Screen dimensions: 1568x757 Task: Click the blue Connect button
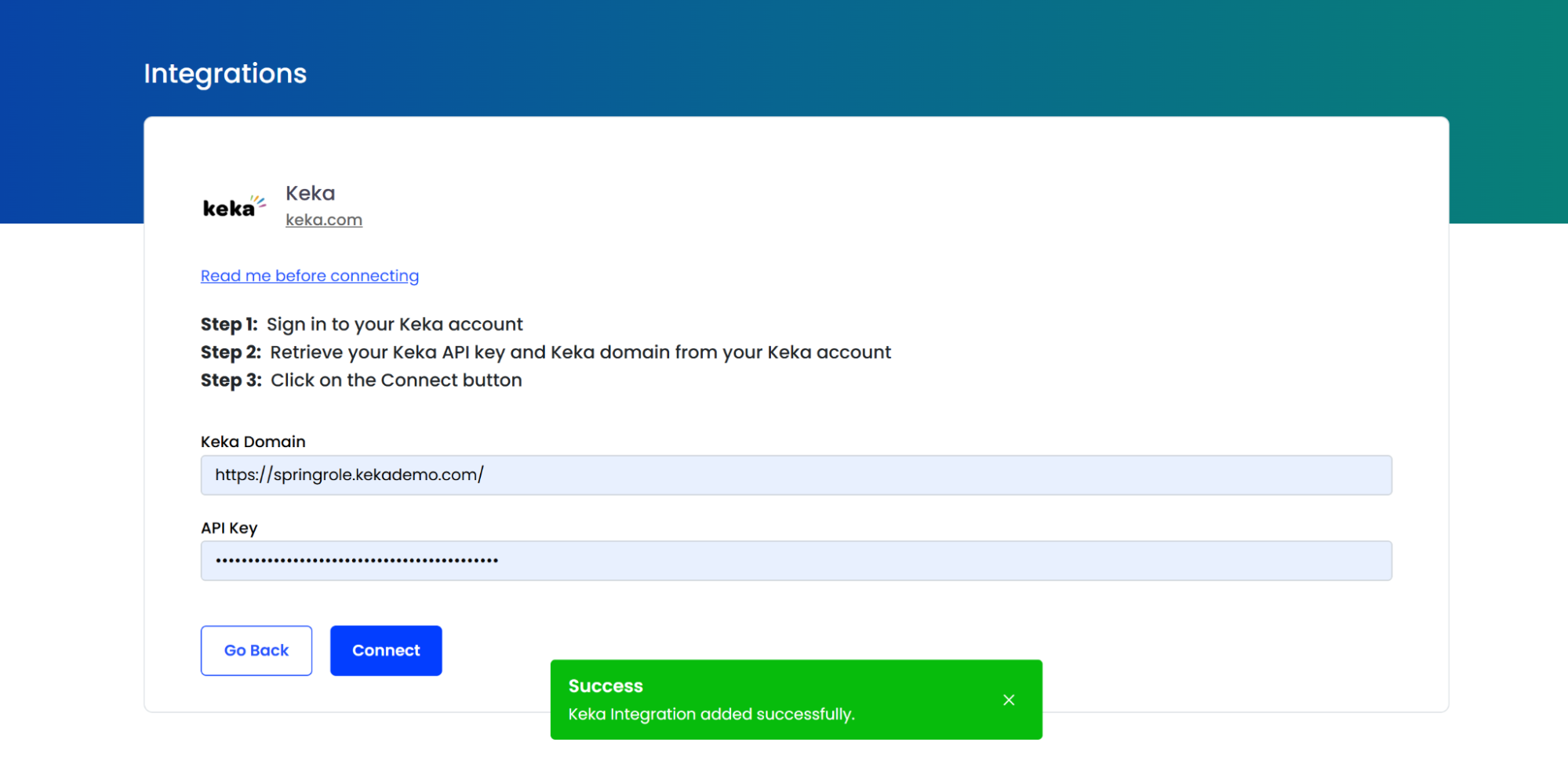pos(386,650)
